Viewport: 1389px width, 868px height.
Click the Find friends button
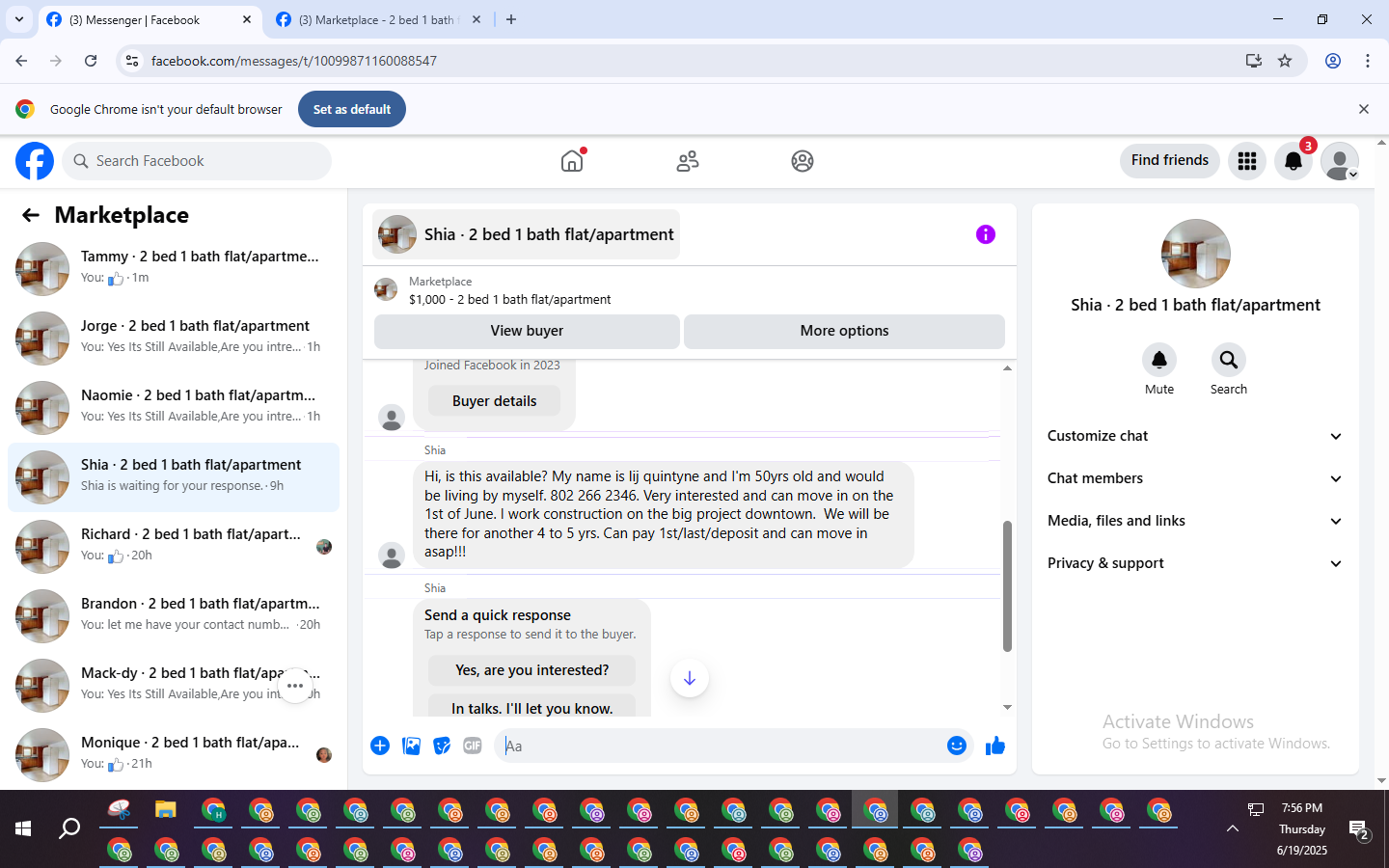[x=1169, y=161]
